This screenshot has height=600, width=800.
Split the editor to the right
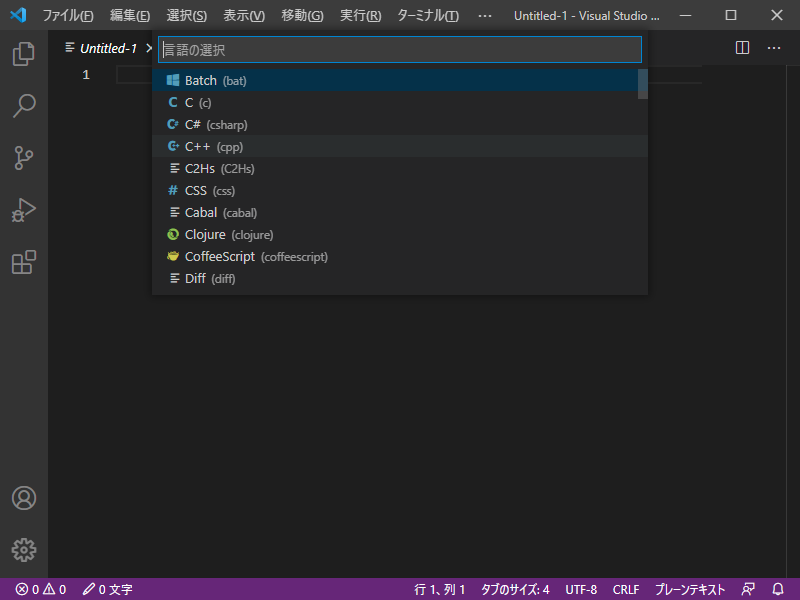point(742,48)
